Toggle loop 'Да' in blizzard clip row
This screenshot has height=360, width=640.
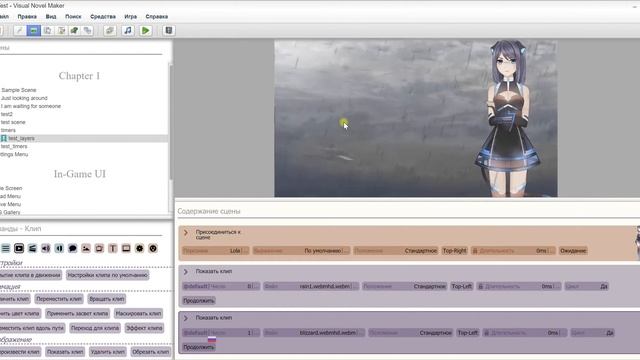pos(592,333)
